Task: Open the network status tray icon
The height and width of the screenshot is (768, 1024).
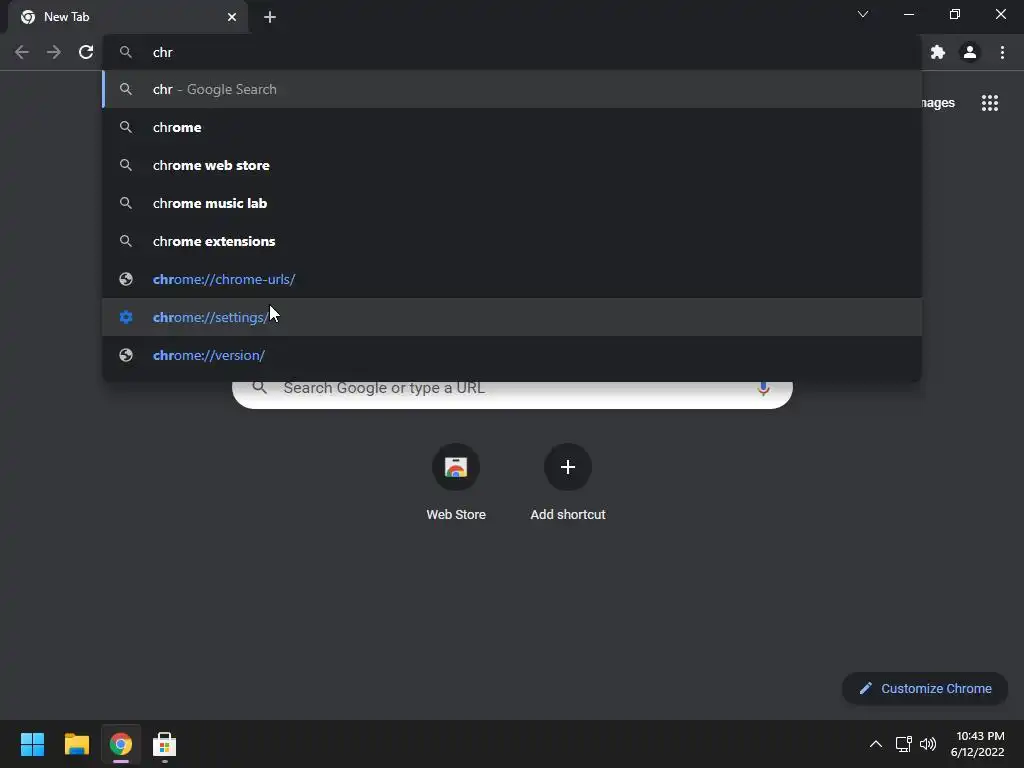Action: [x=903, y=744]
